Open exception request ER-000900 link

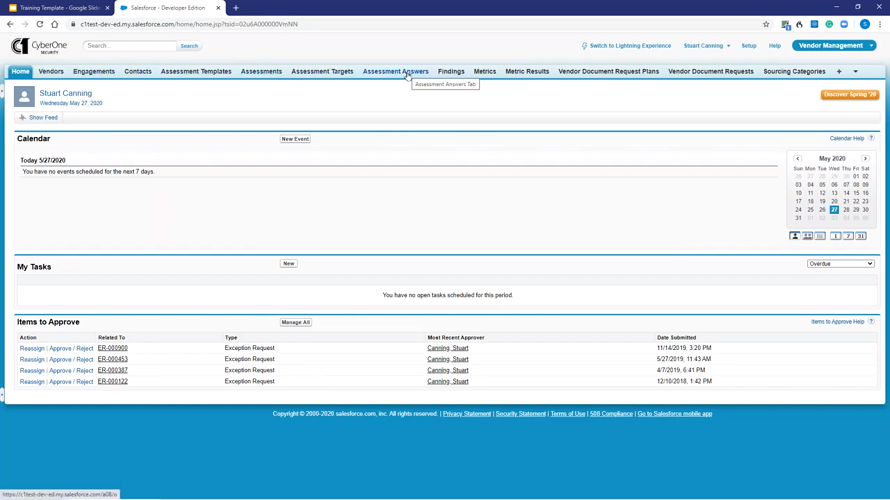pyautogui.click(x=112, y=348)
